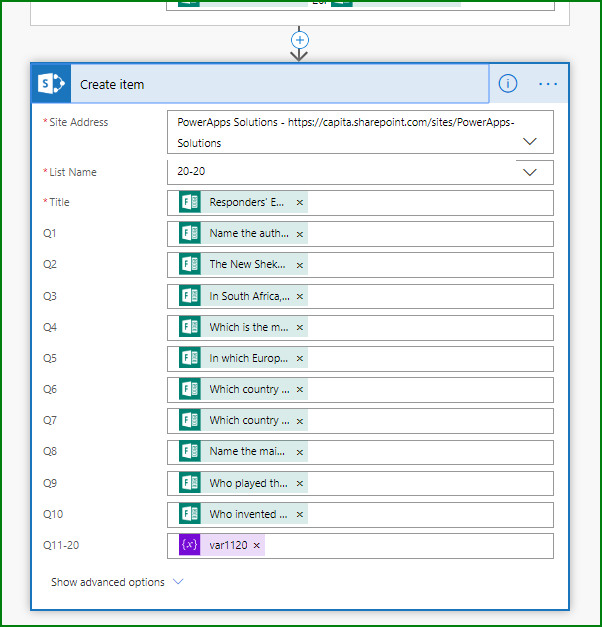Select the var1120 token text

228,545
